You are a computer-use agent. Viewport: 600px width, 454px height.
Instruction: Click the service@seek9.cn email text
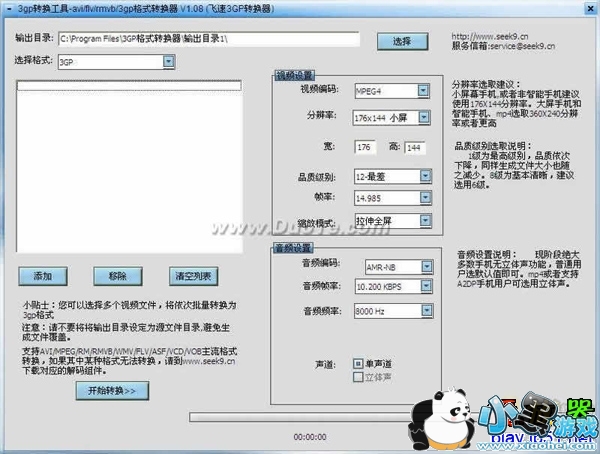523,46
